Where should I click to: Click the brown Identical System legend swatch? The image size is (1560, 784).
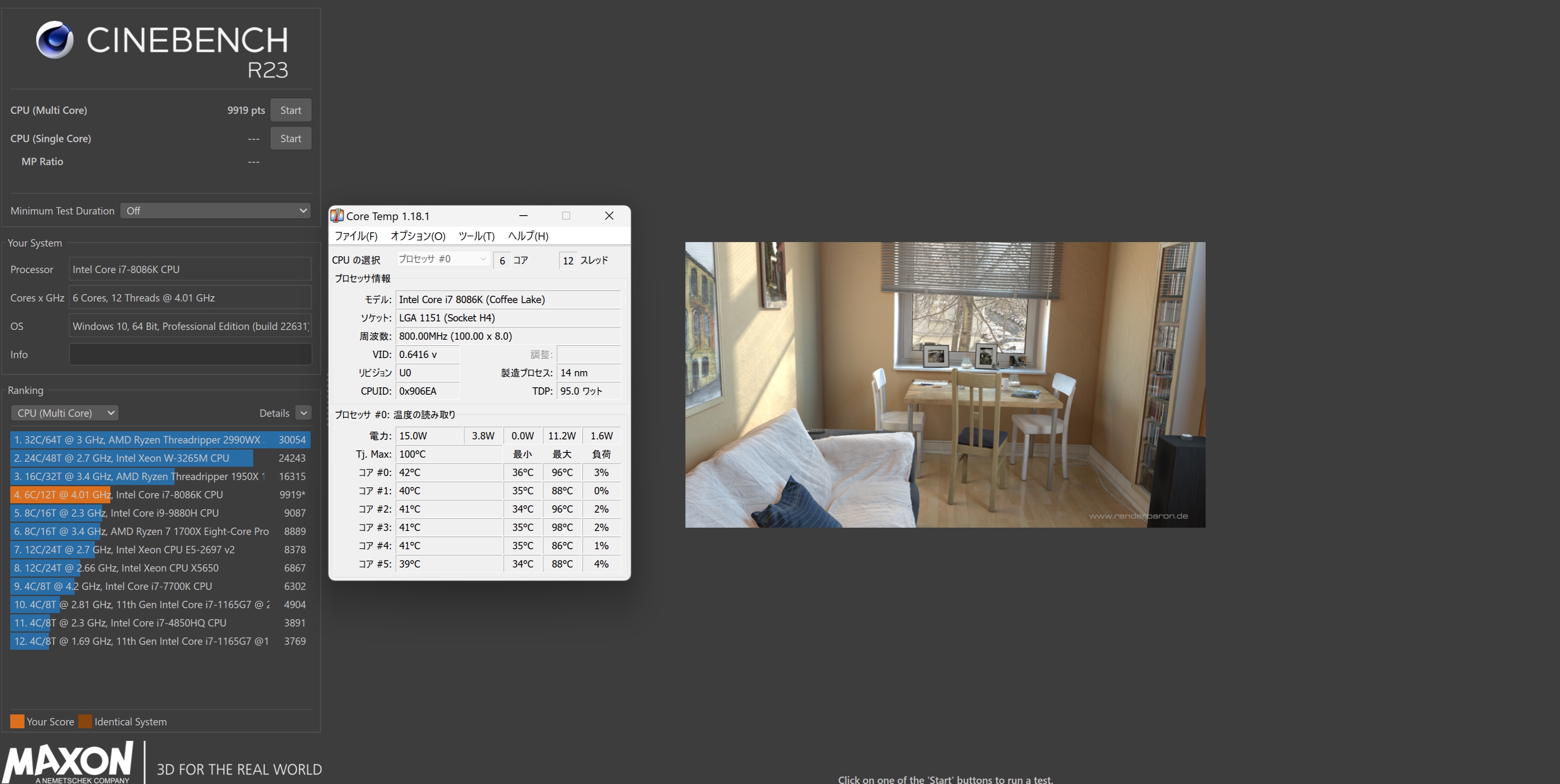pyautogui.click(x=85, y=721)
